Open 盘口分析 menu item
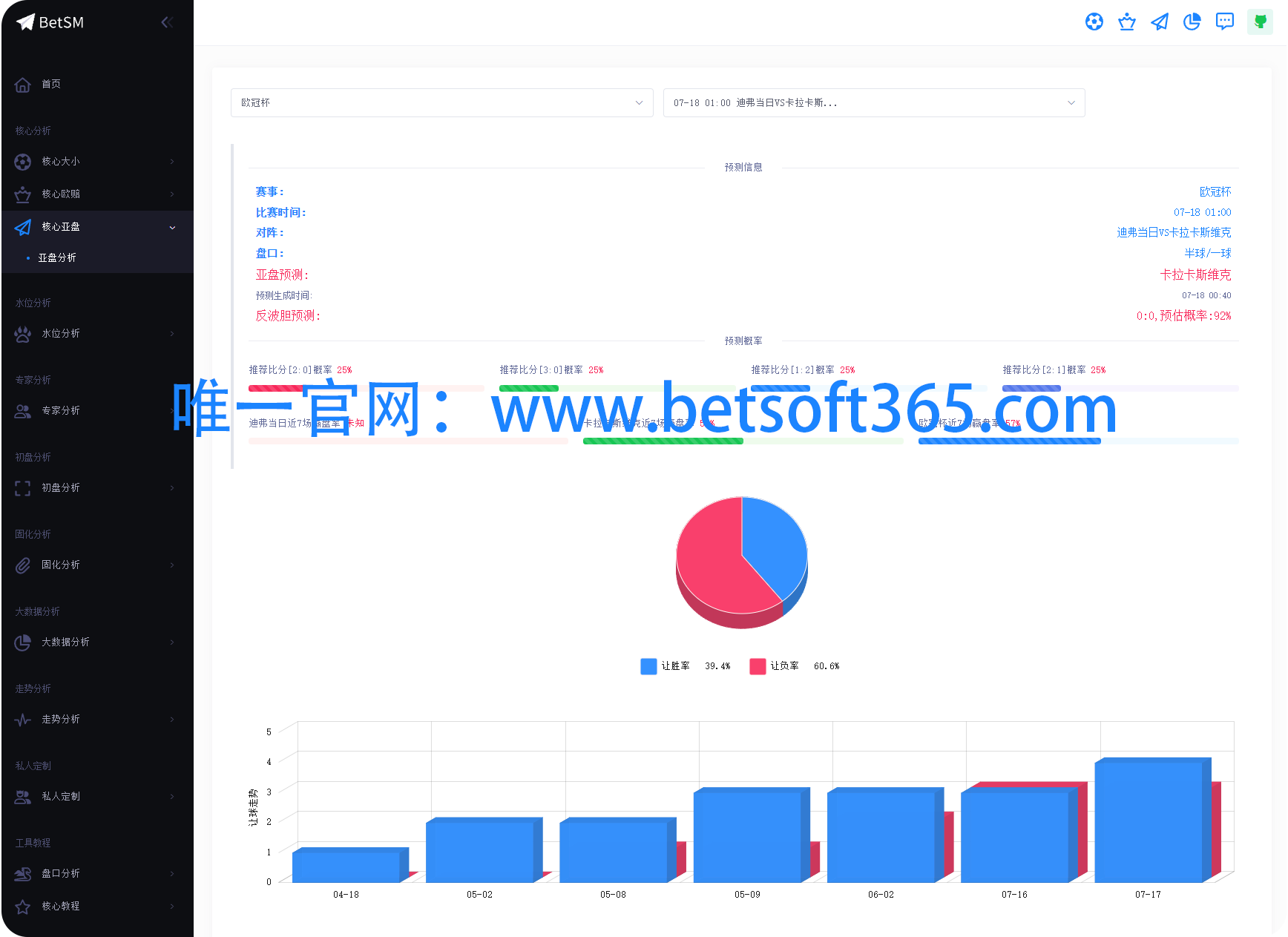Viewport: 1288px width, 937px height. point(97,874)
